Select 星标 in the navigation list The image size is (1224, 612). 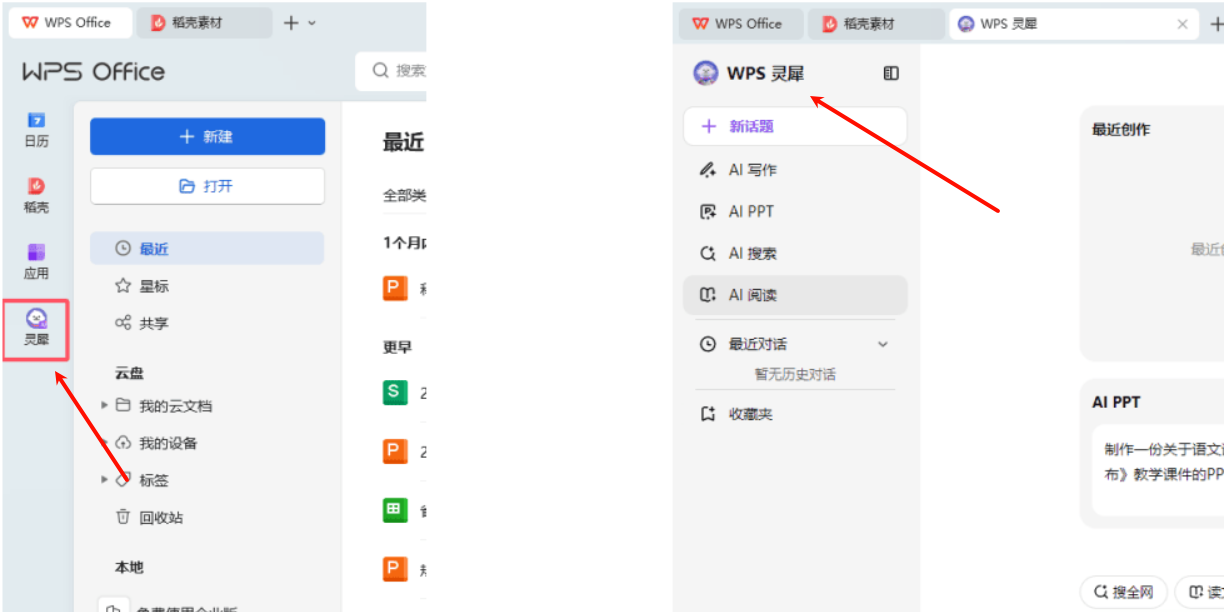point(154,286)
